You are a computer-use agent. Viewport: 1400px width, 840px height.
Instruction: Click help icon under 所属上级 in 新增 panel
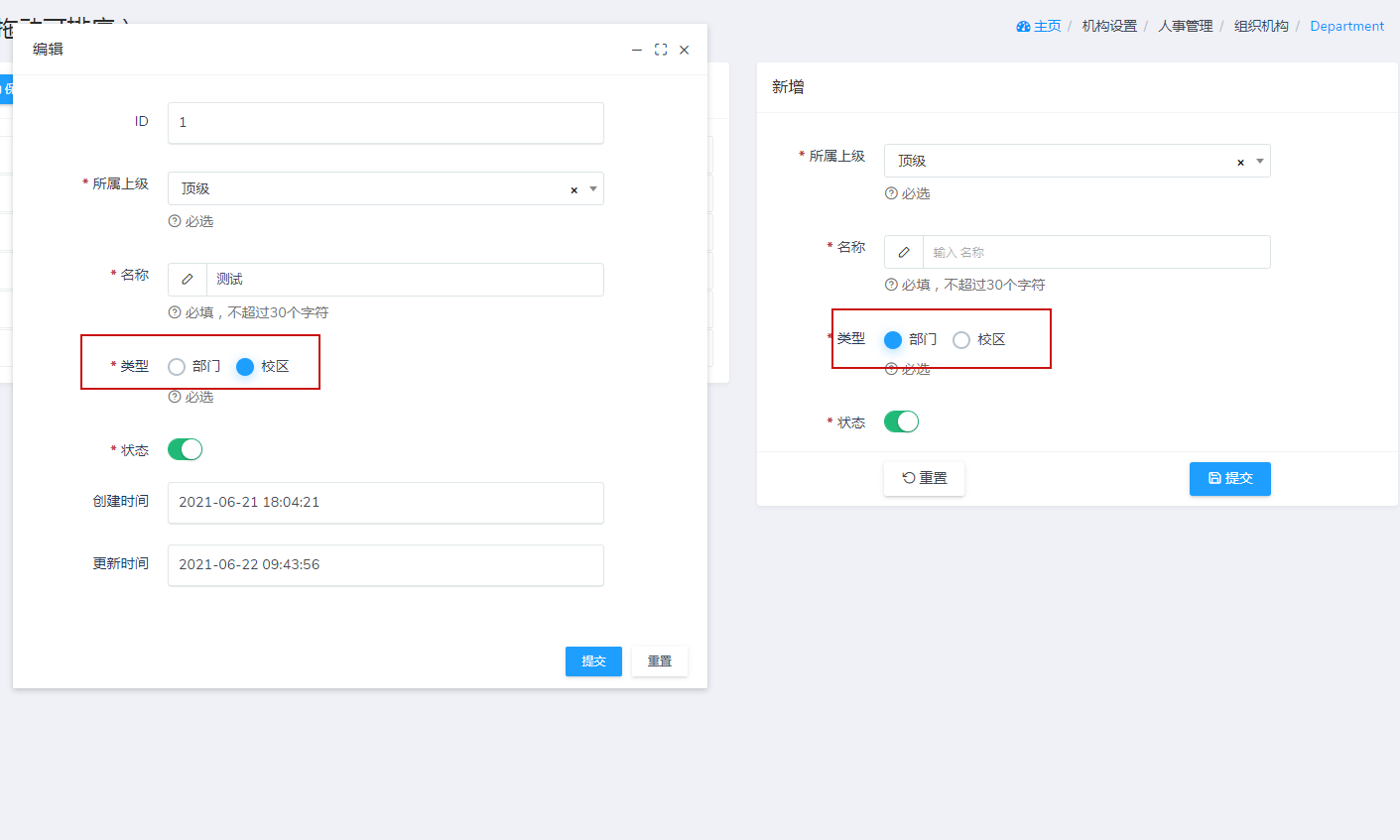click(891, 193)
